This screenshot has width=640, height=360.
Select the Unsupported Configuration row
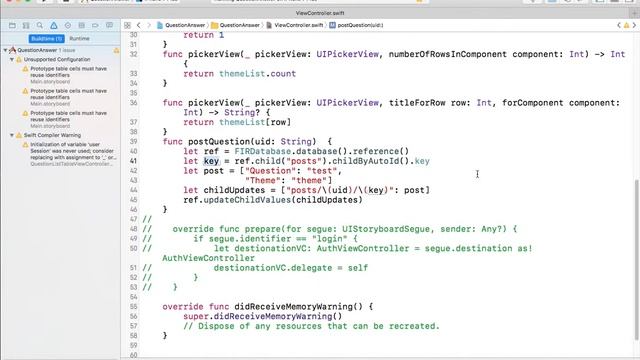[57, 60]
